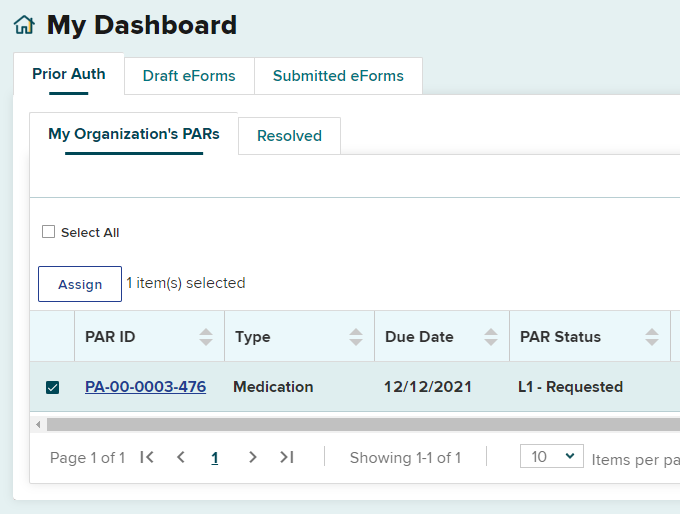Image resolution: width=680 pixels, height=514 pixels.
Task: Click the home icon beside My Dashboard
Action: [x=24, y=26]
